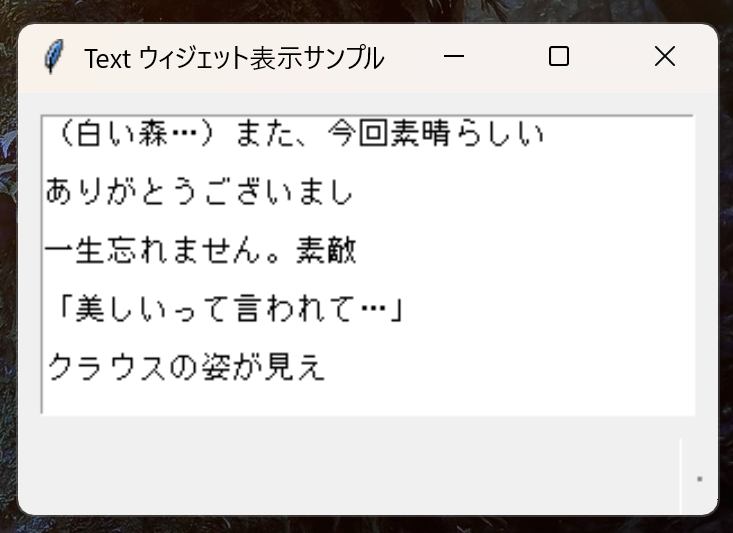Click the line 一生忘れません。素敵

pos(201,251)
